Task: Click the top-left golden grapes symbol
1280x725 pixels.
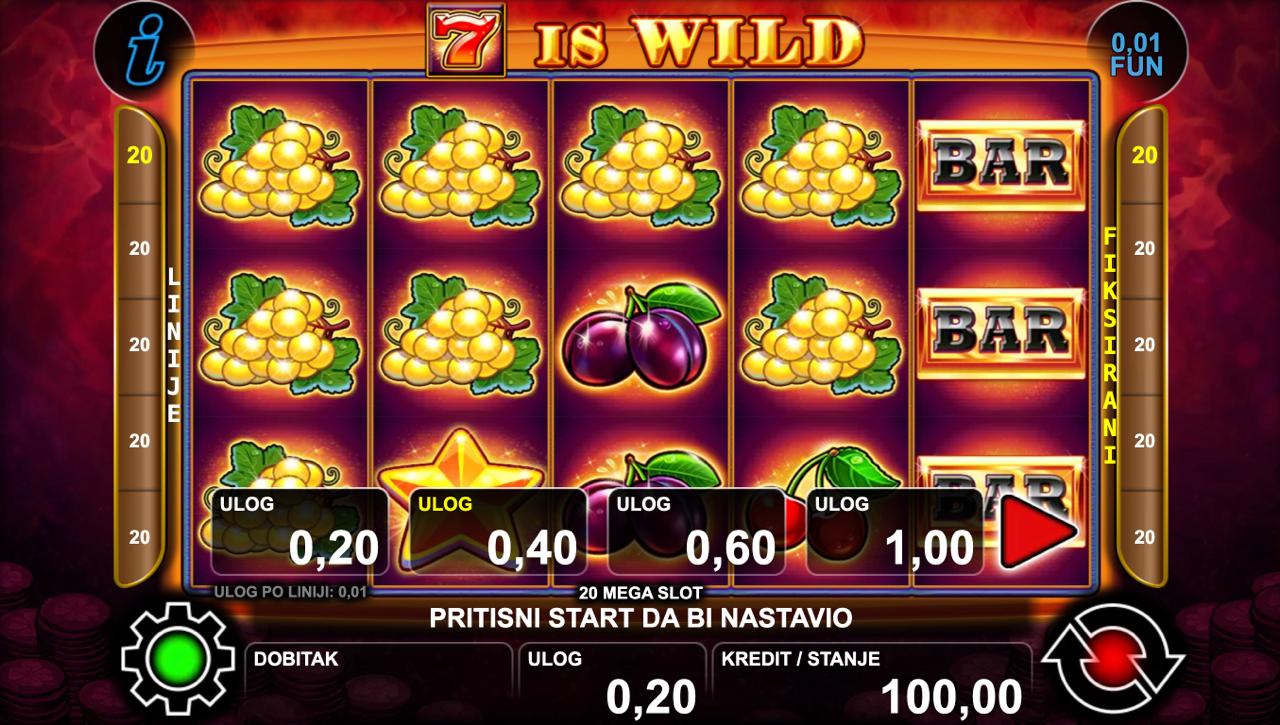Action: tap(279, 164)
